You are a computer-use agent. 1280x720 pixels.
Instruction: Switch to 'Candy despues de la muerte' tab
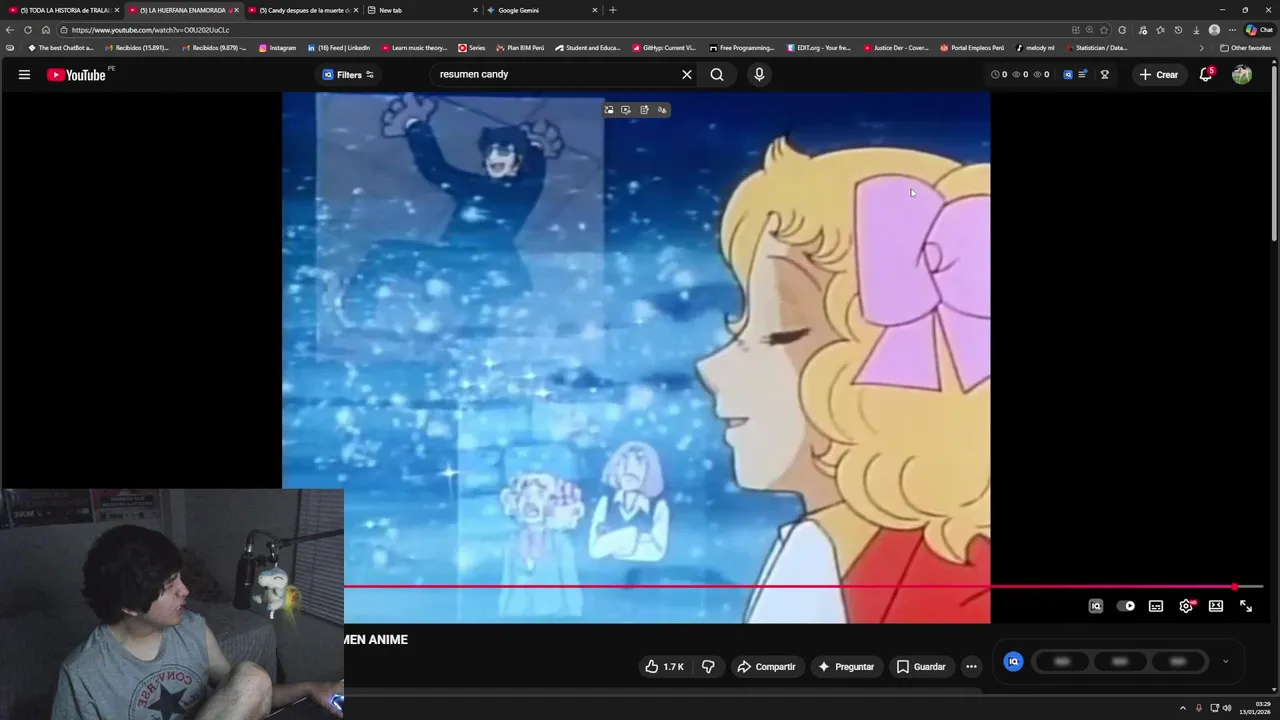(301, 10)
